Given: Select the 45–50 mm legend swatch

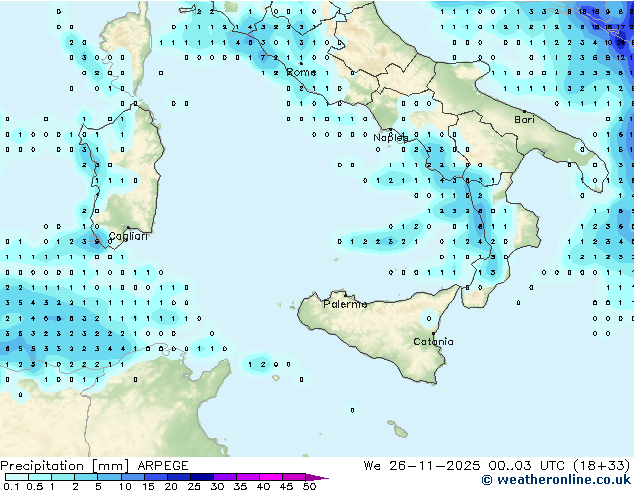Looking at the screenshot, I should [294, 477].
